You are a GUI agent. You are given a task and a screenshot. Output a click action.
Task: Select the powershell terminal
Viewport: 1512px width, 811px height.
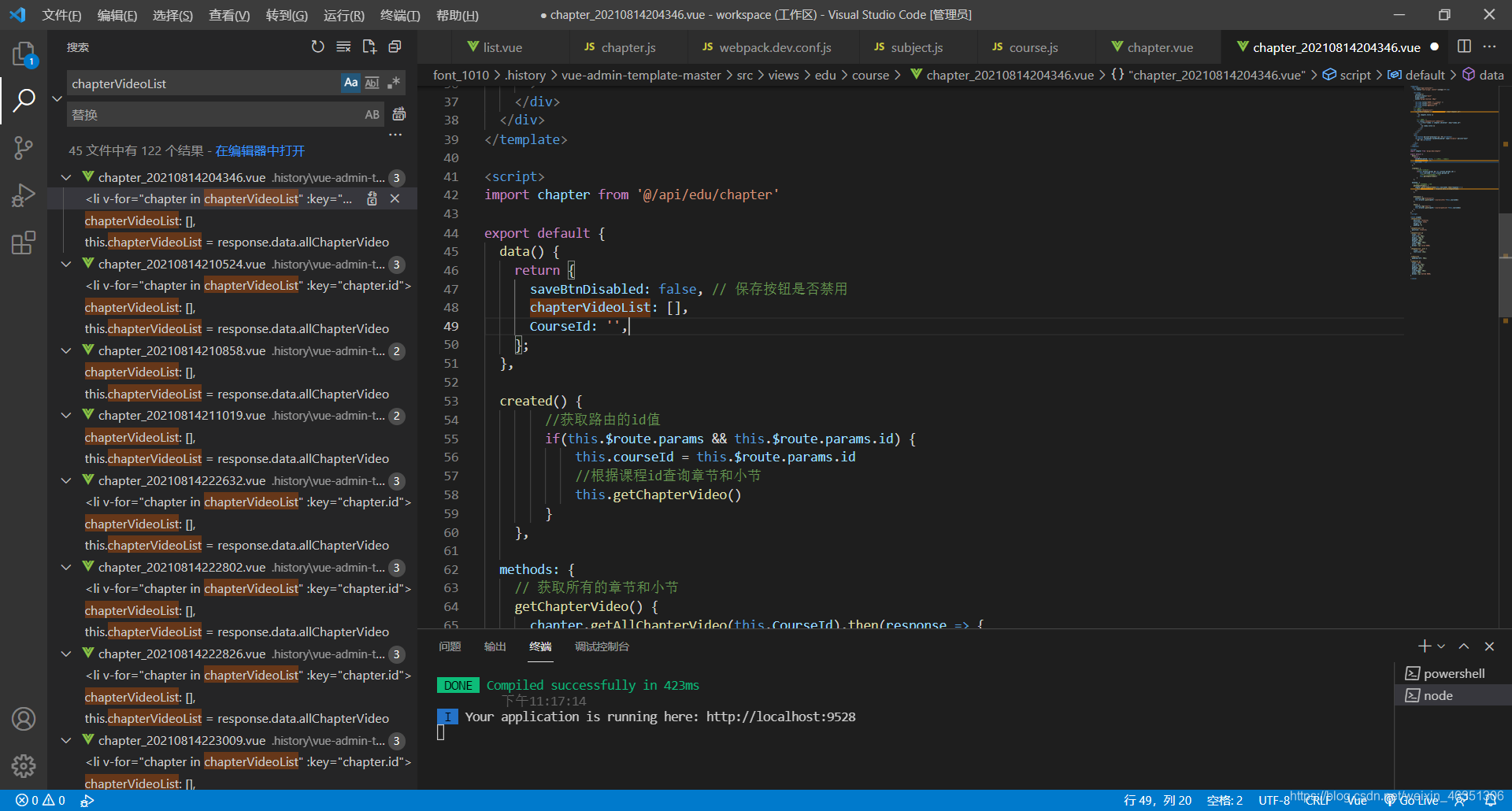(x=1453, y=673)
